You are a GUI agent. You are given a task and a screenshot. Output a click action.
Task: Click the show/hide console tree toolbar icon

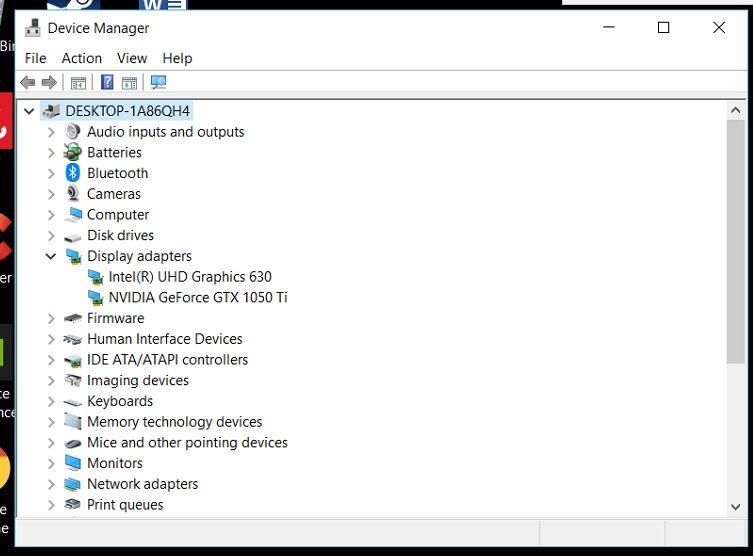click(x=78, y=83)
